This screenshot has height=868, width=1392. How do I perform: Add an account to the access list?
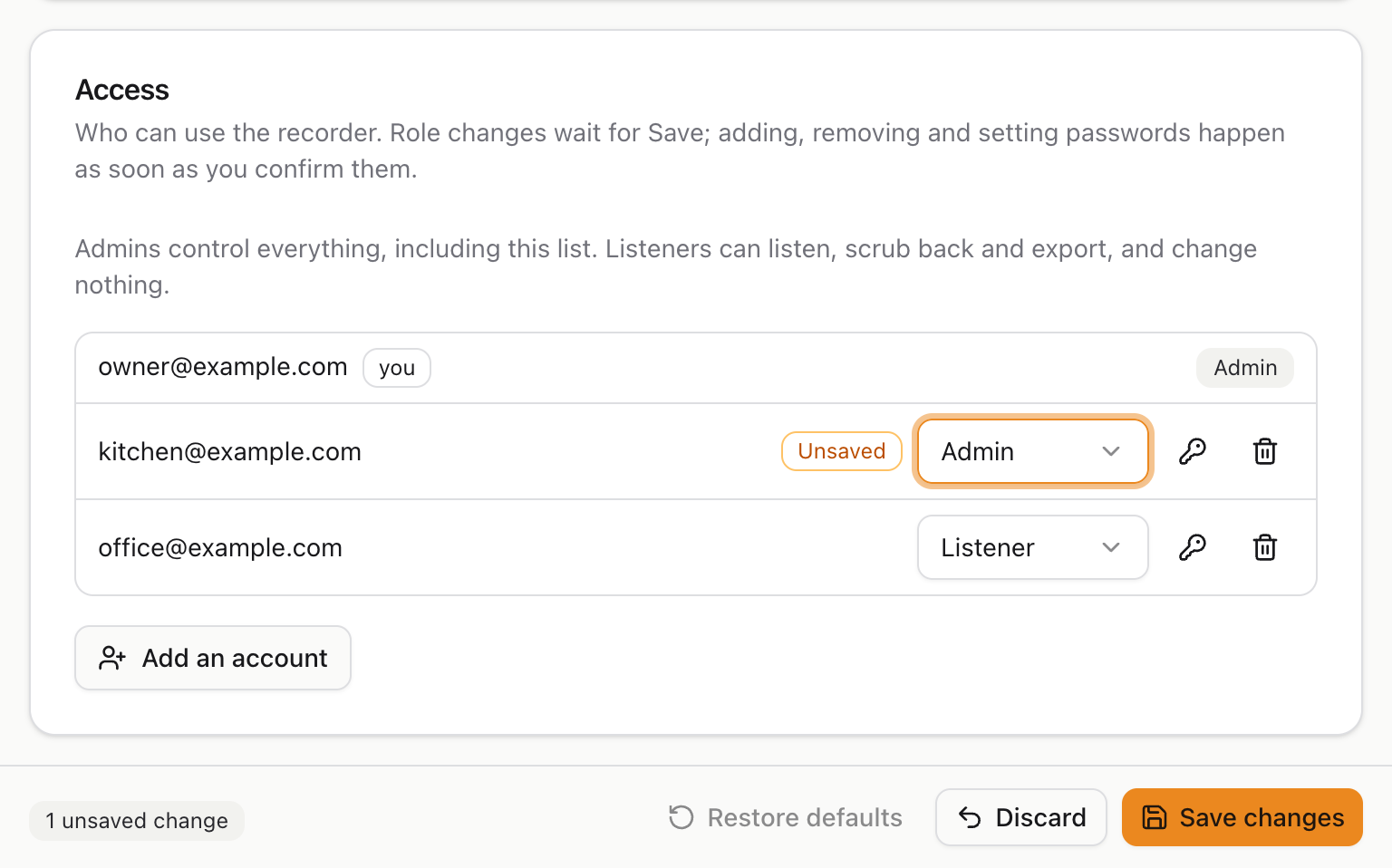point(213,658)
